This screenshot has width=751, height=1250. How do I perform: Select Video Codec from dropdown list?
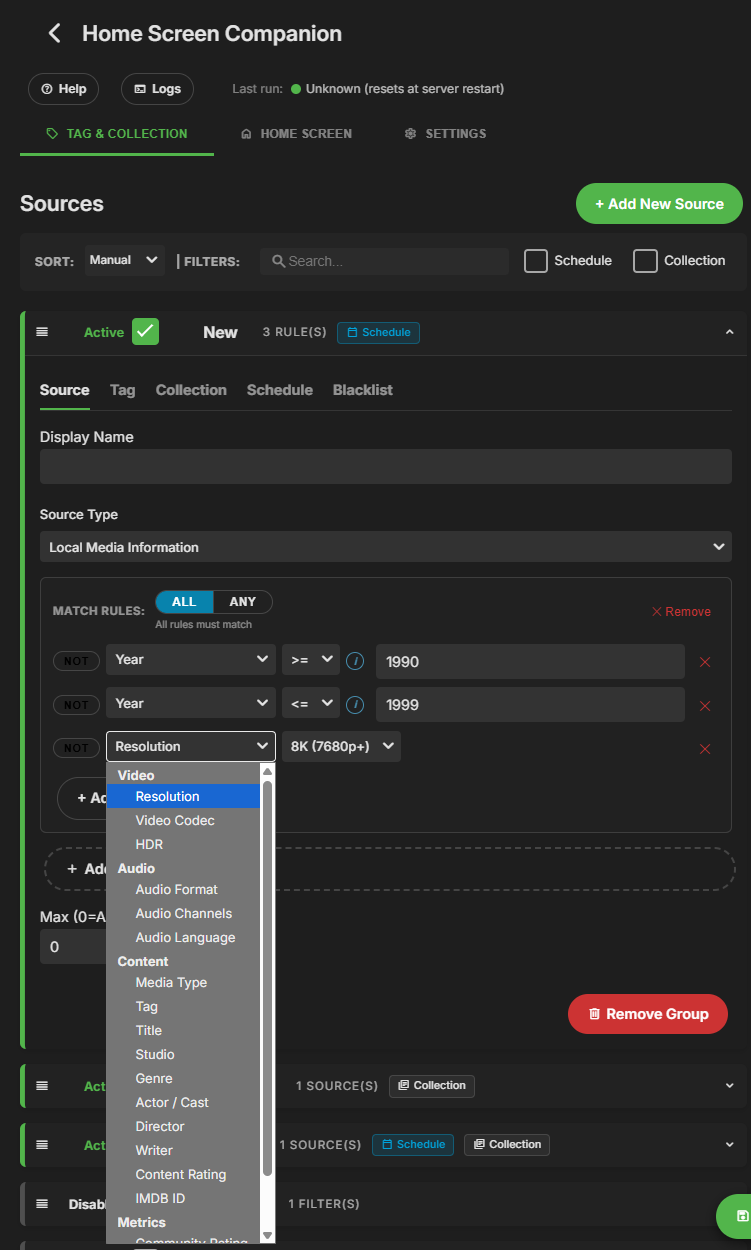[x=175, y=821]
